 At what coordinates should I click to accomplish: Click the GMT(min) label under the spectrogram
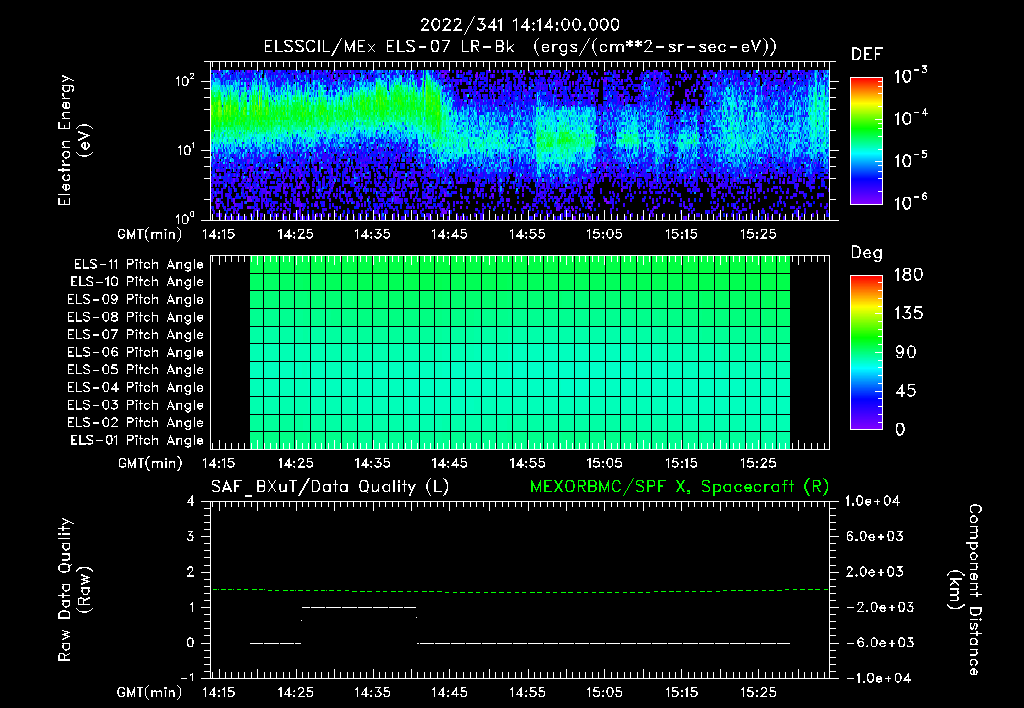click(150, 234)
